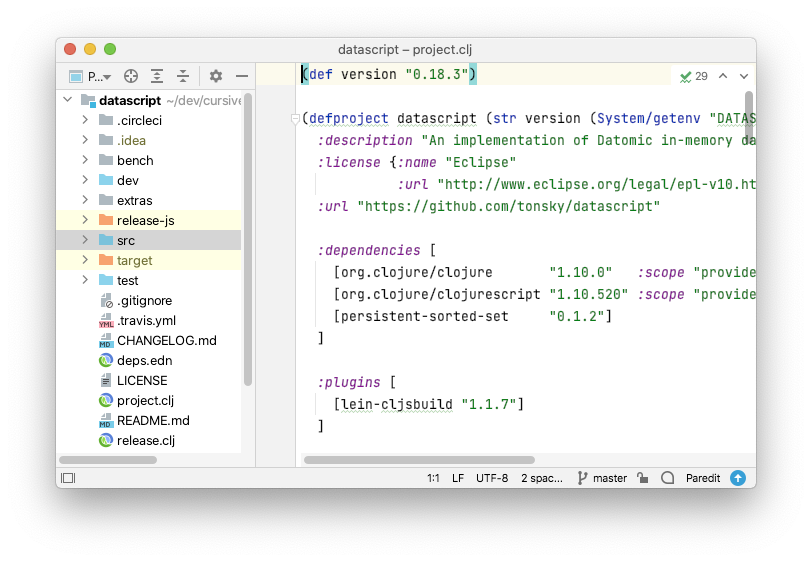Select the bench folder icon
812x562 pixels.
click(106, 160)
